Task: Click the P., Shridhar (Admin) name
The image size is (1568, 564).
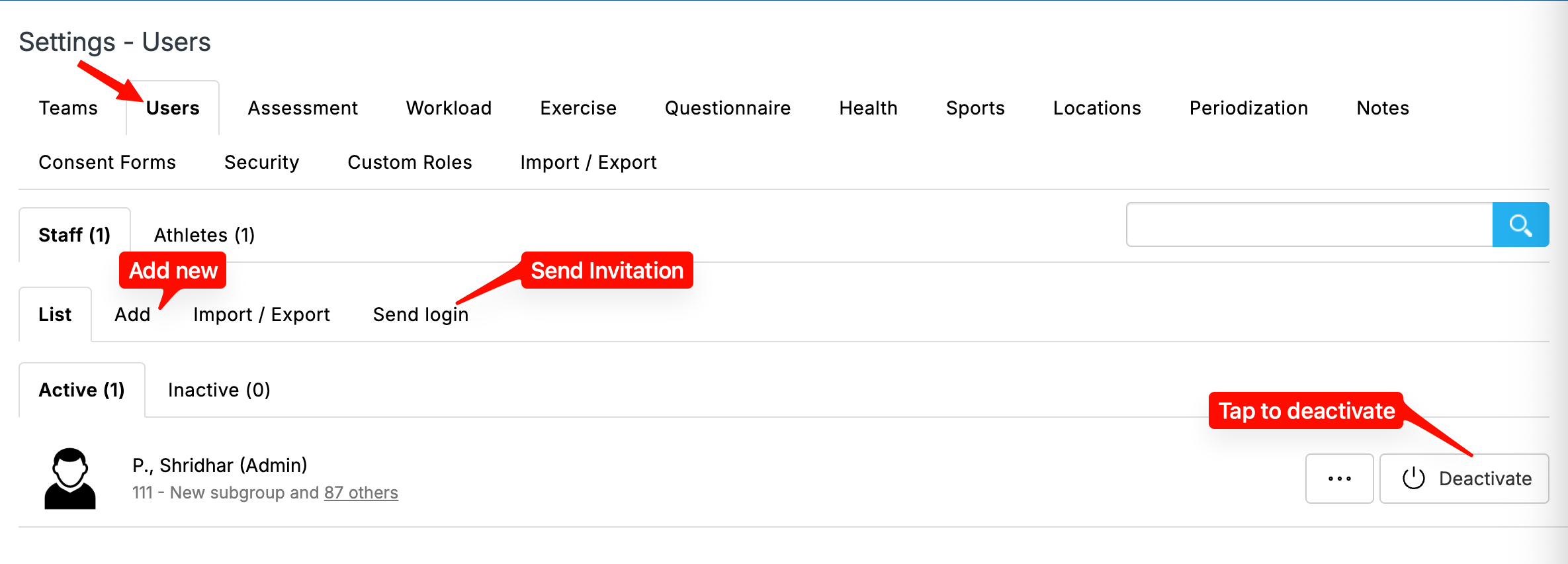Action: click(x=220, y=465)
